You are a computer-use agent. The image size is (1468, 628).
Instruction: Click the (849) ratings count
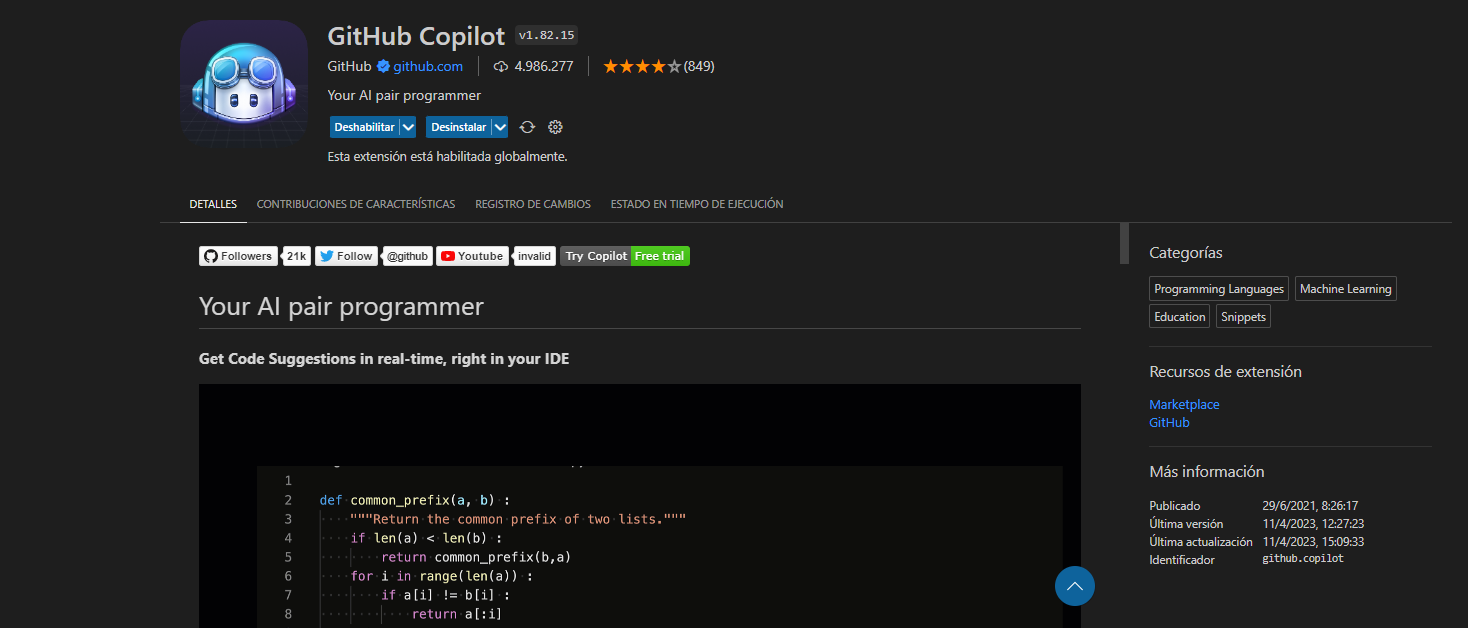click(x=699, y=67)
